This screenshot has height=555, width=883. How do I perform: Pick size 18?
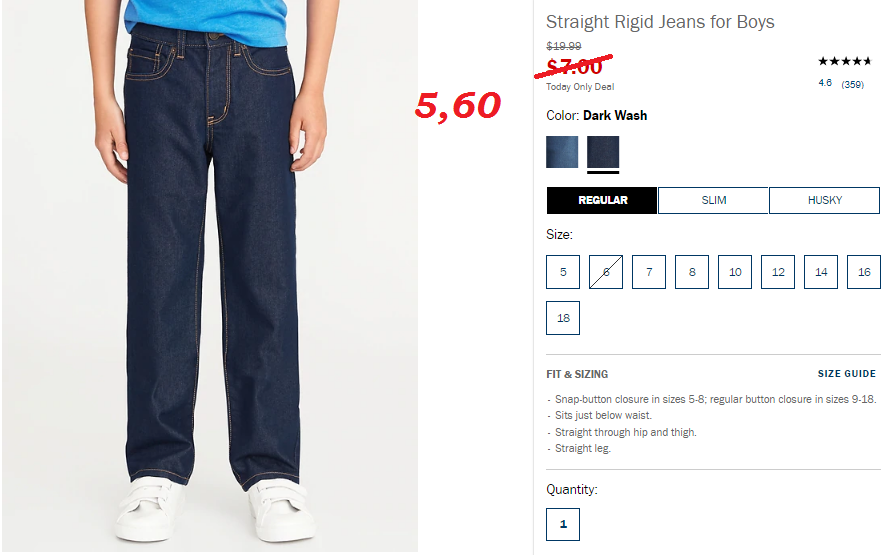click(563, 318)
